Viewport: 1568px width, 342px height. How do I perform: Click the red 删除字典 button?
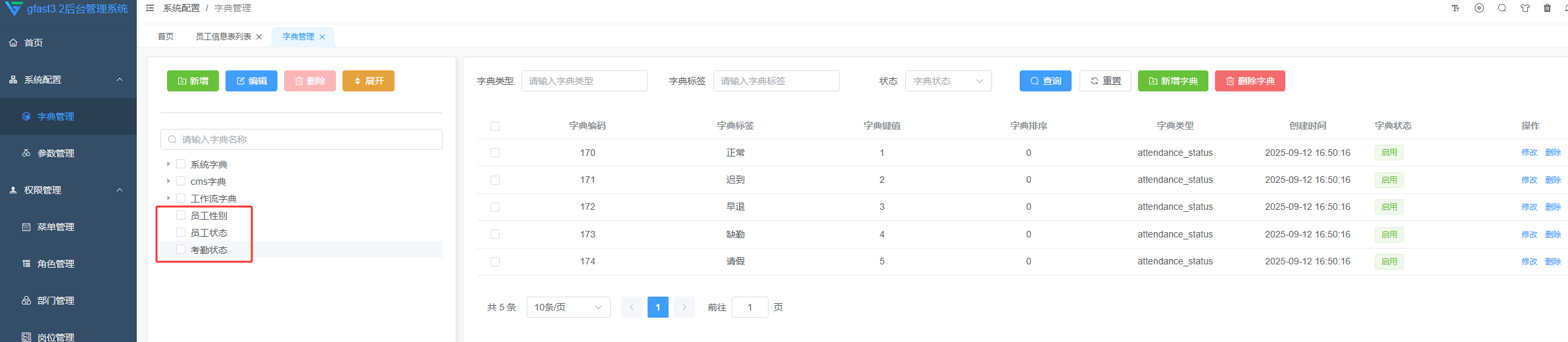[1250, 81]
